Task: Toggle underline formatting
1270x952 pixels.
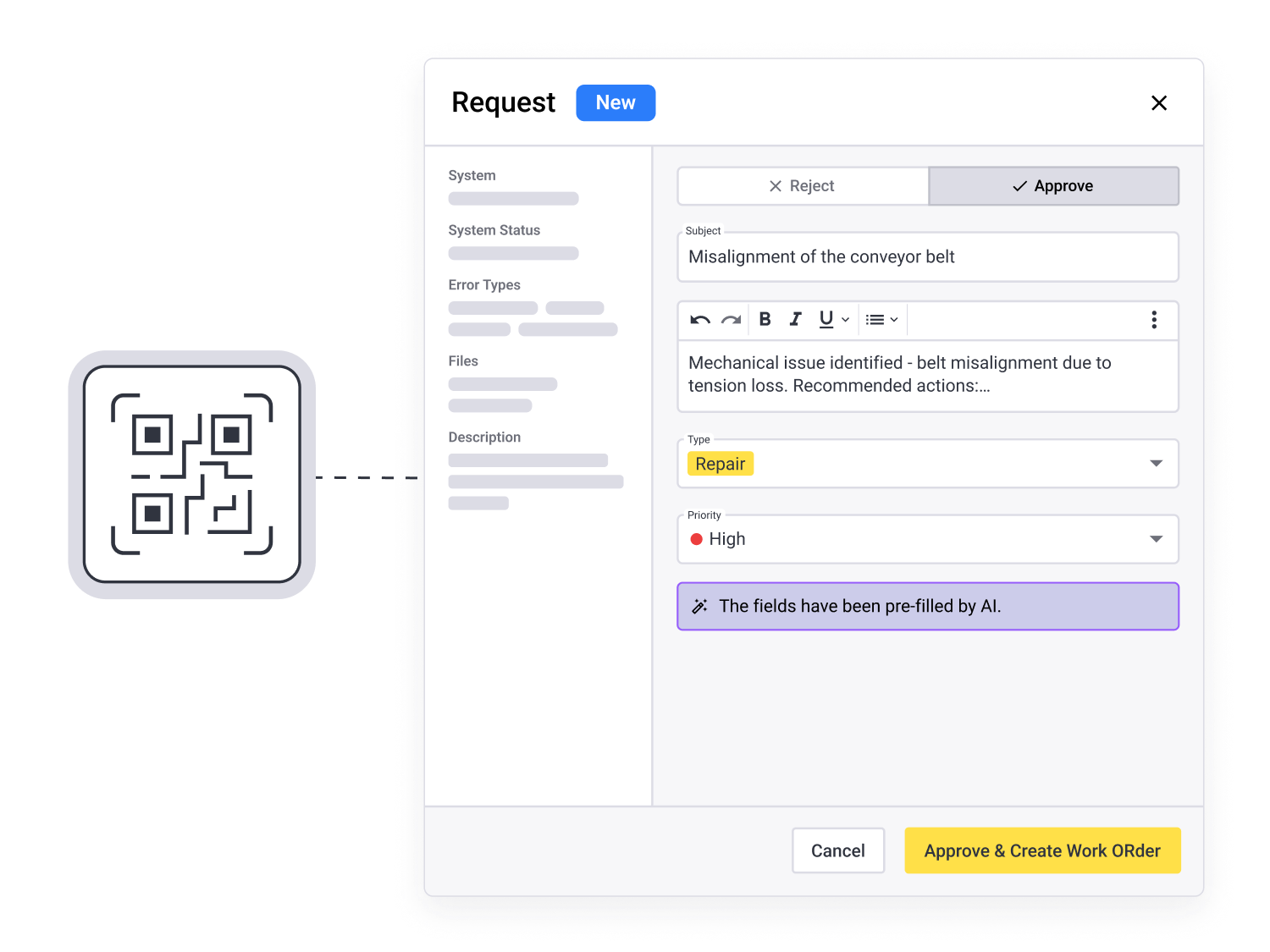Action: [x=826, y=319]
